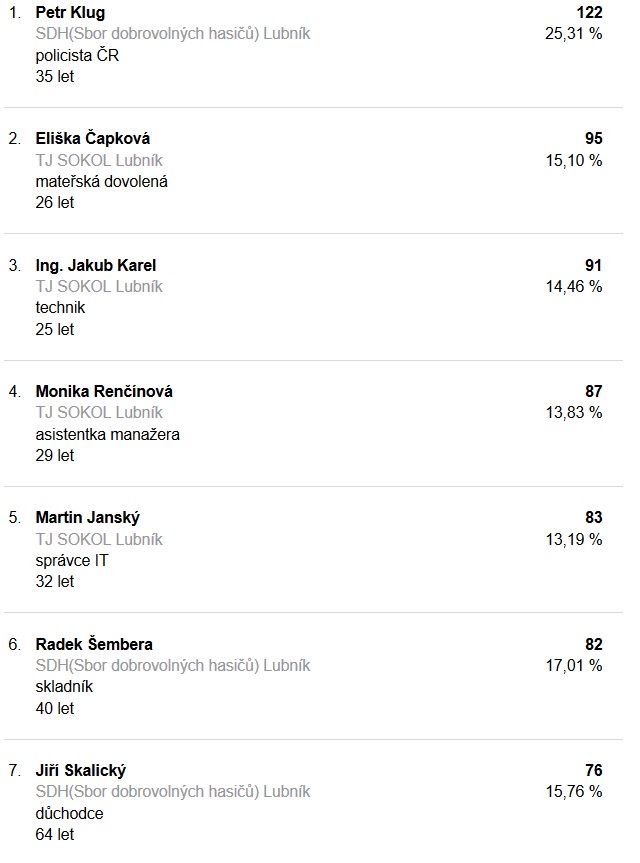
Task: Select the 17,01 % percentage value
Action: pos(573,665)
